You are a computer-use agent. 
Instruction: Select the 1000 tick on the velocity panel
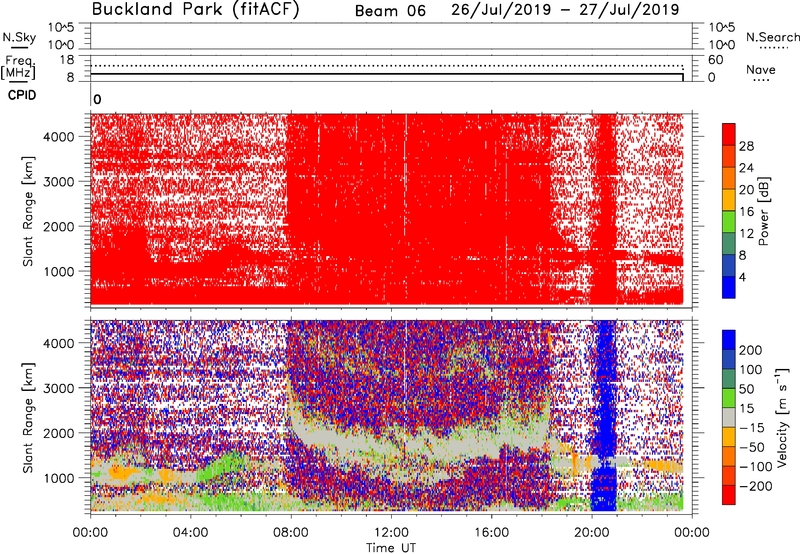59,478
